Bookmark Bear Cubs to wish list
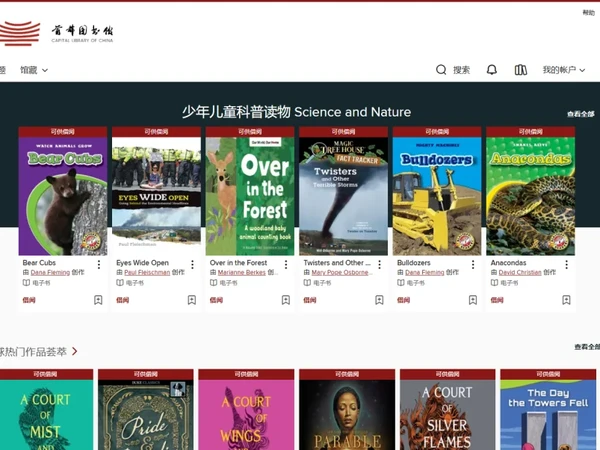This screenshot has width=600, height=450. 98,300
